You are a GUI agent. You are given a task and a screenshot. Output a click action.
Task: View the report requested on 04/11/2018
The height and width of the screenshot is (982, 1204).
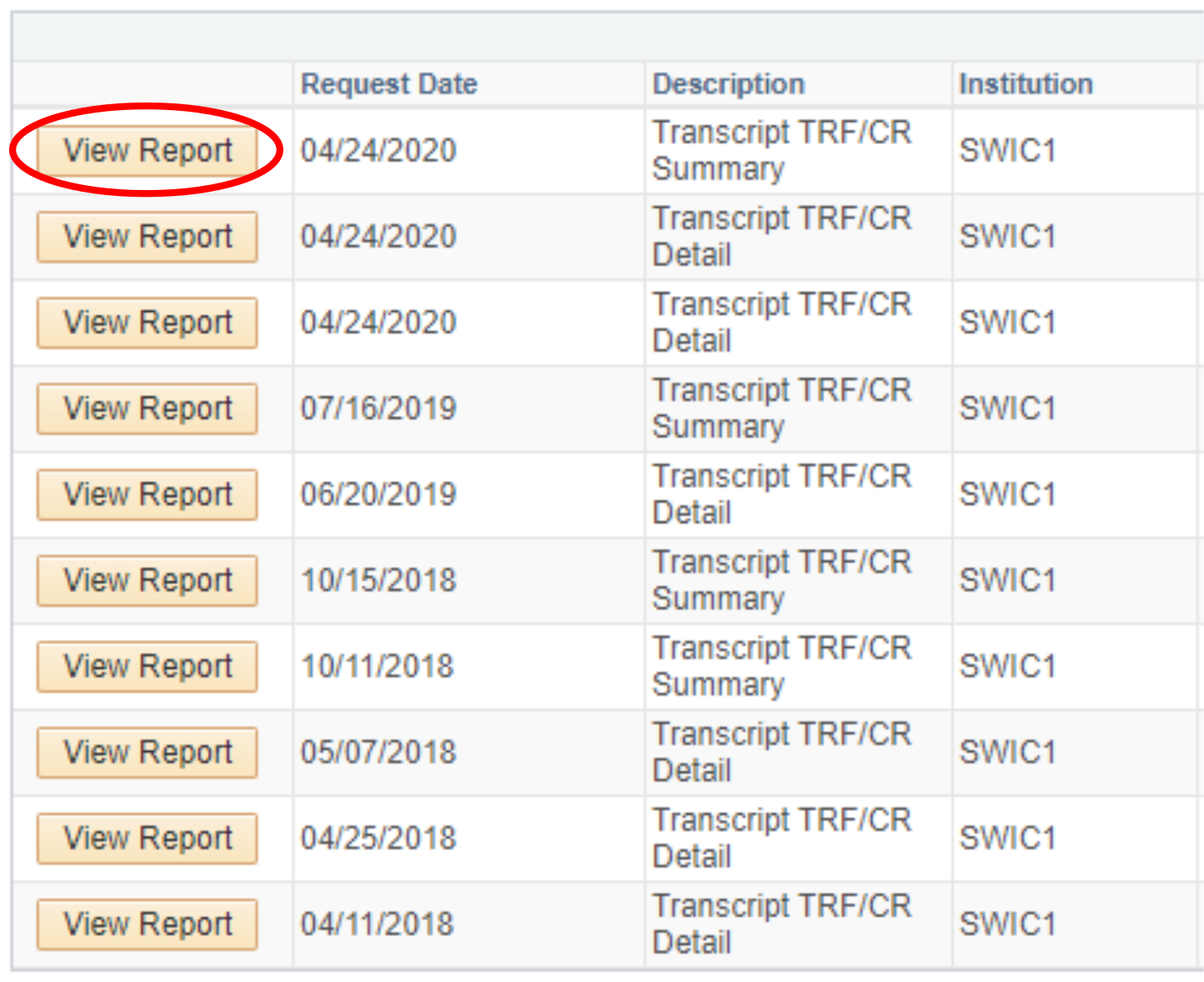(x=148, y=924)
